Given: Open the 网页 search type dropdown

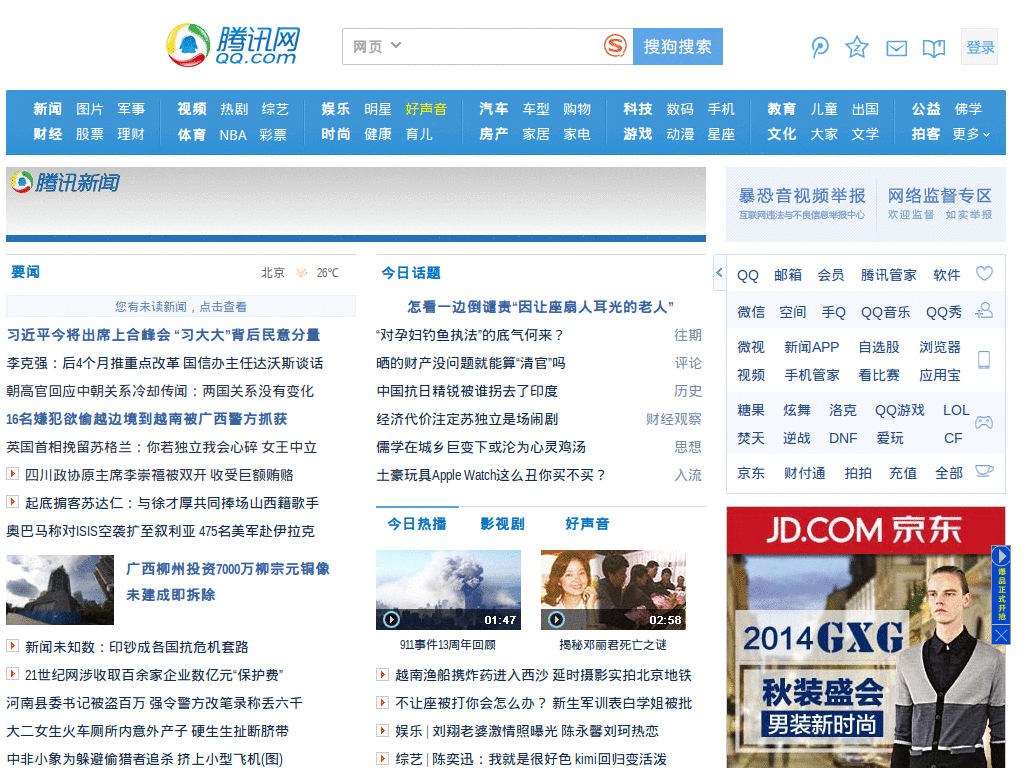Looking at the screenshot, I should tap(377, 46).
